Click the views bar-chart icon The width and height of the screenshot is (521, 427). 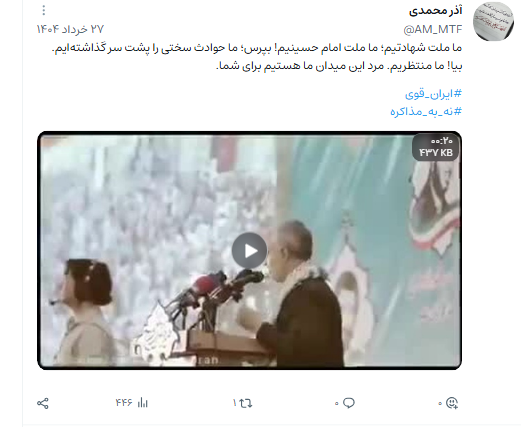point(142,403)
